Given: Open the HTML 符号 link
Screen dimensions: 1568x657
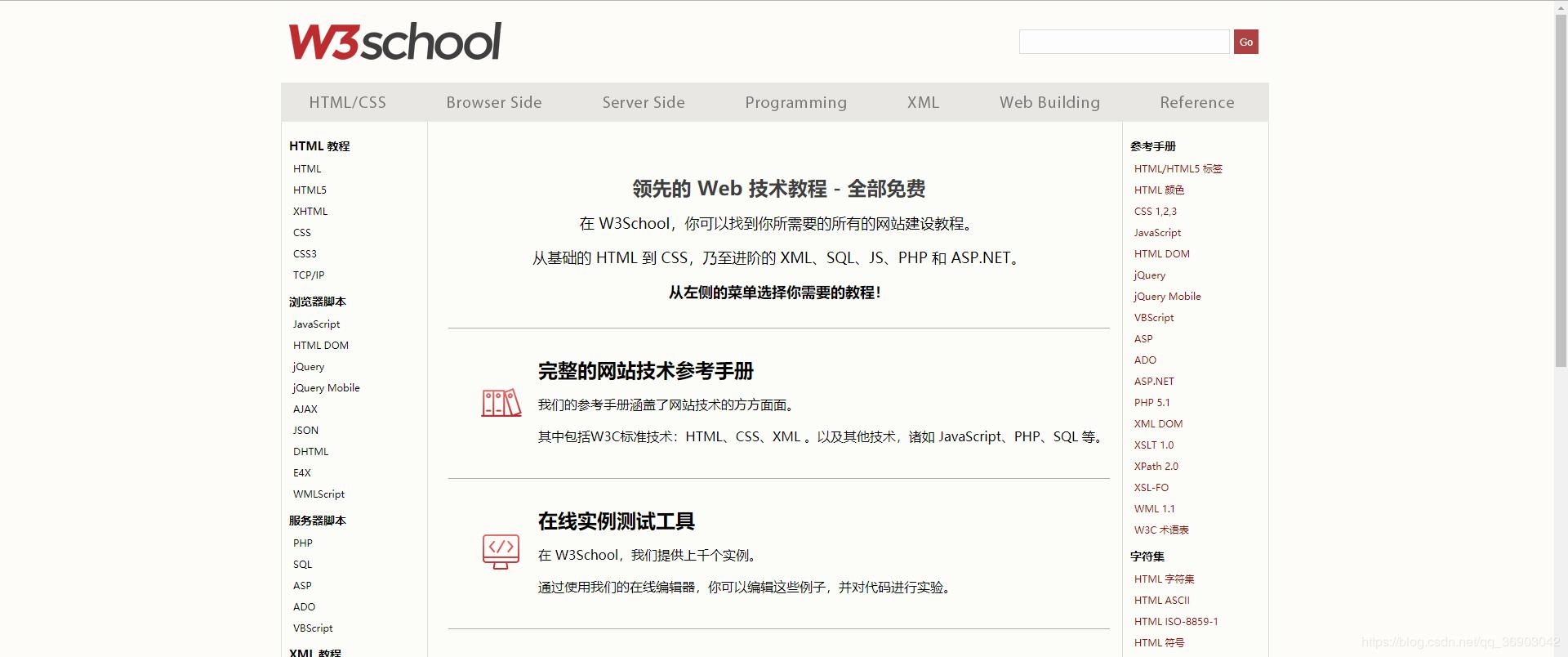Looking at the screenshot, I should [1159, 643].
